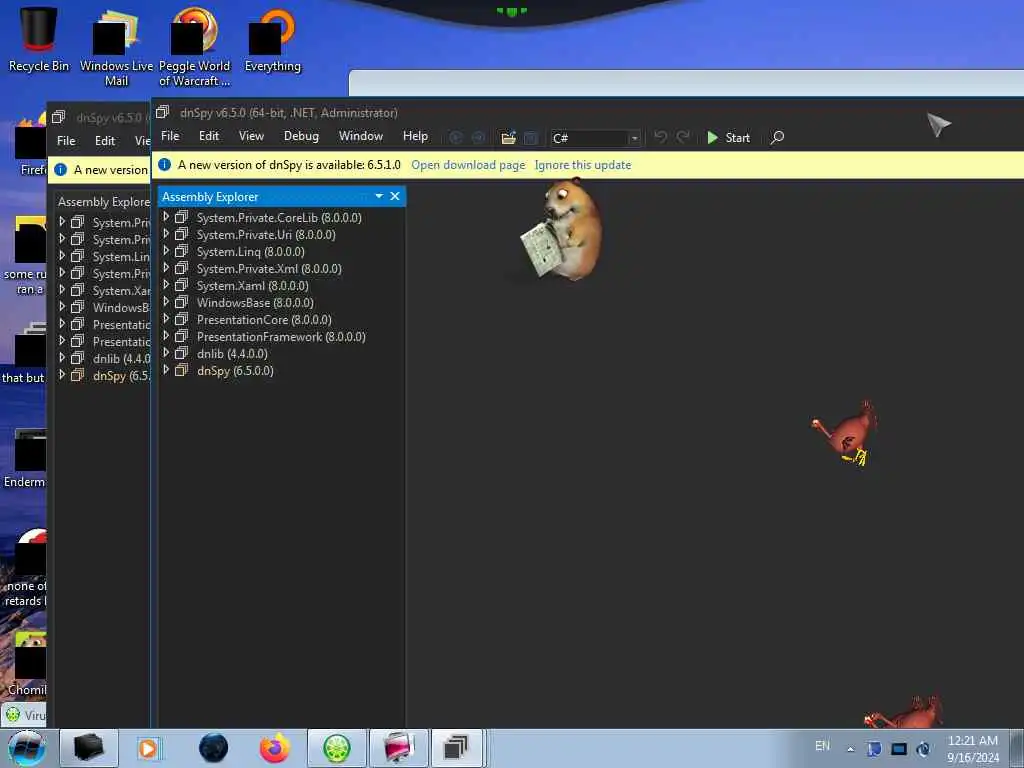Click assembly icon beside PresentationCore

pyautogui.click(x=182, y=319)
